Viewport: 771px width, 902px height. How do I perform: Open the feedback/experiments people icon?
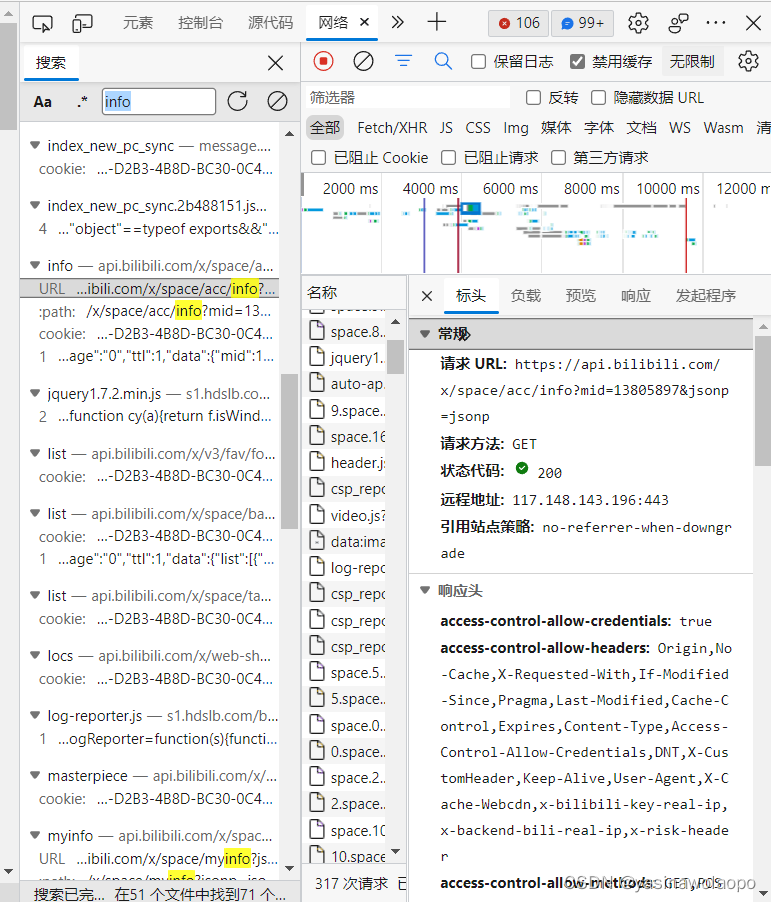click(x=678, y=23)
